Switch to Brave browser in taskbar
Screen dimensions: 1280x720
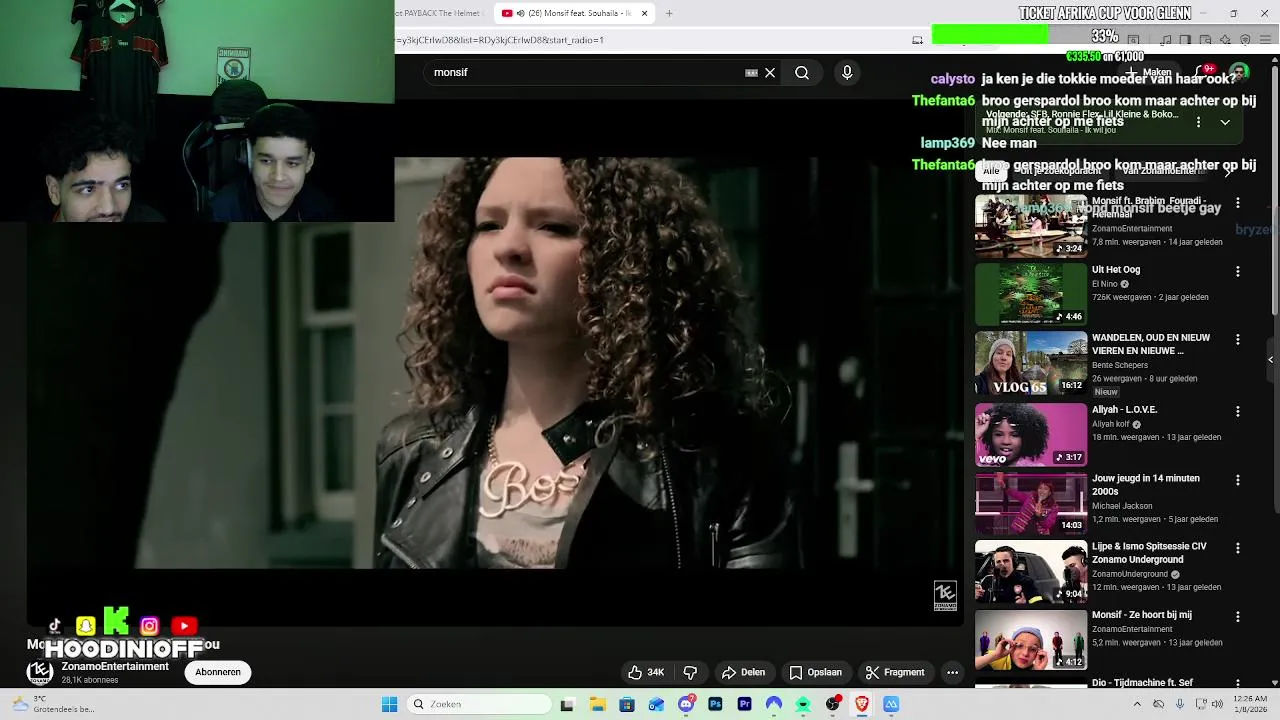861,704
